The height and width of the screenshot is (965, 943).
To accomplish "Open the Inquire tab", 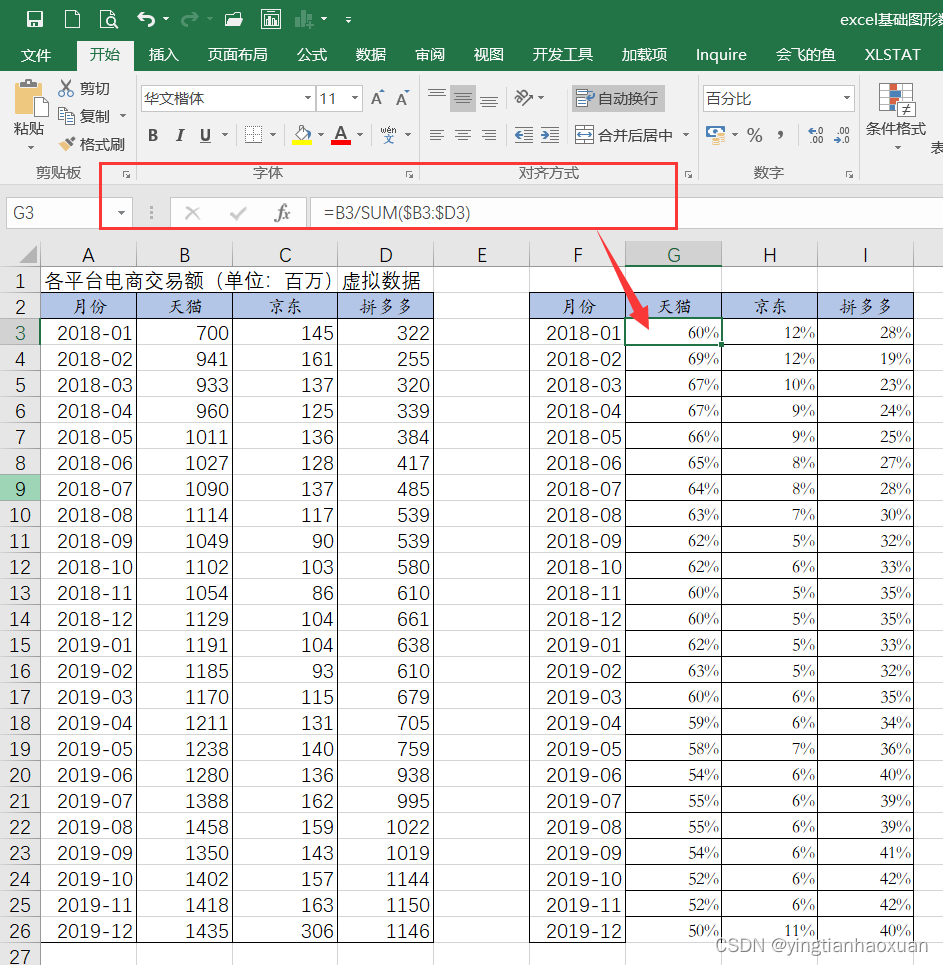I will coord(721,55).
